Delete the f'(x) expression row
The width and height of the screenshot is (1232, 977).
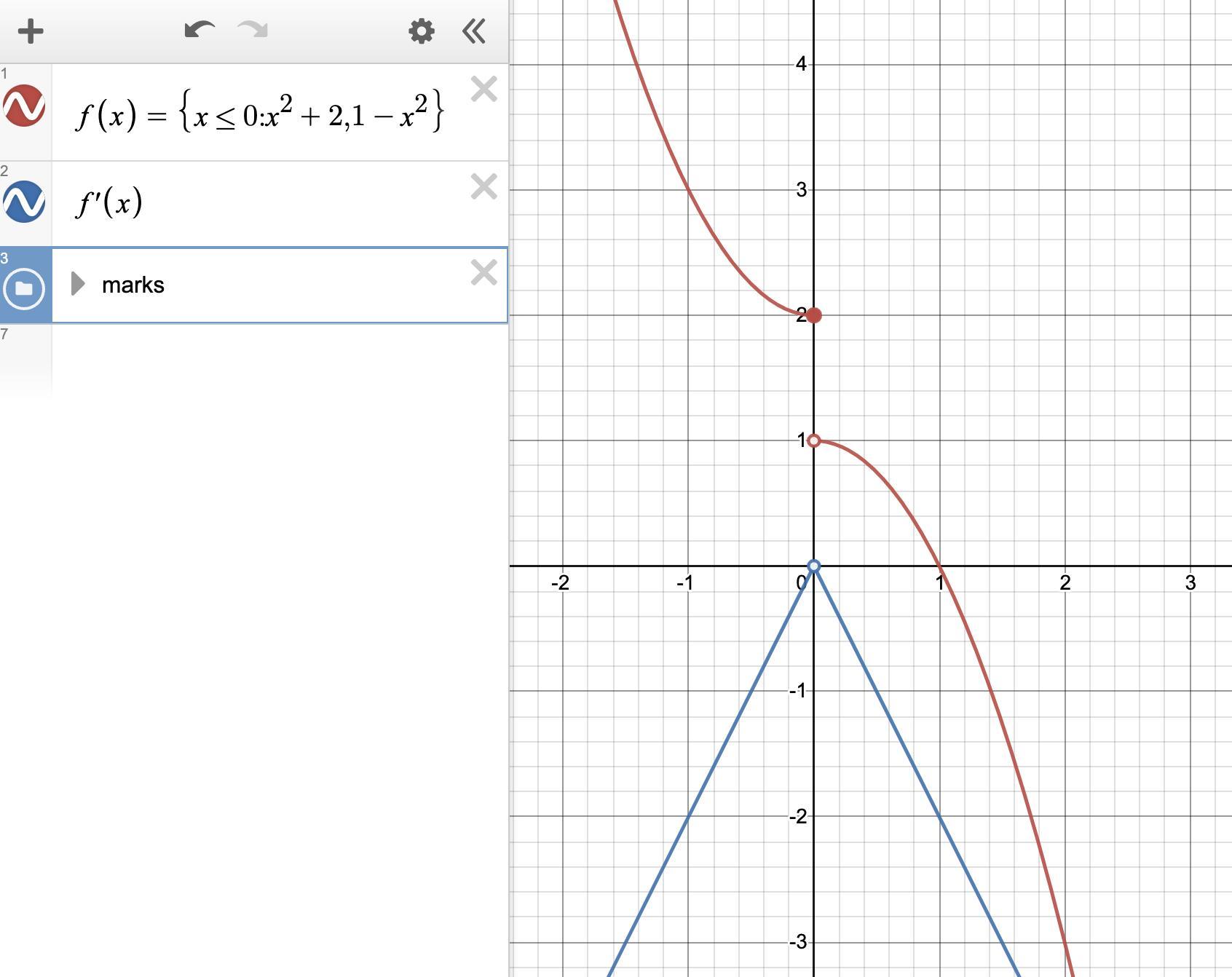[x=484, y=187]
